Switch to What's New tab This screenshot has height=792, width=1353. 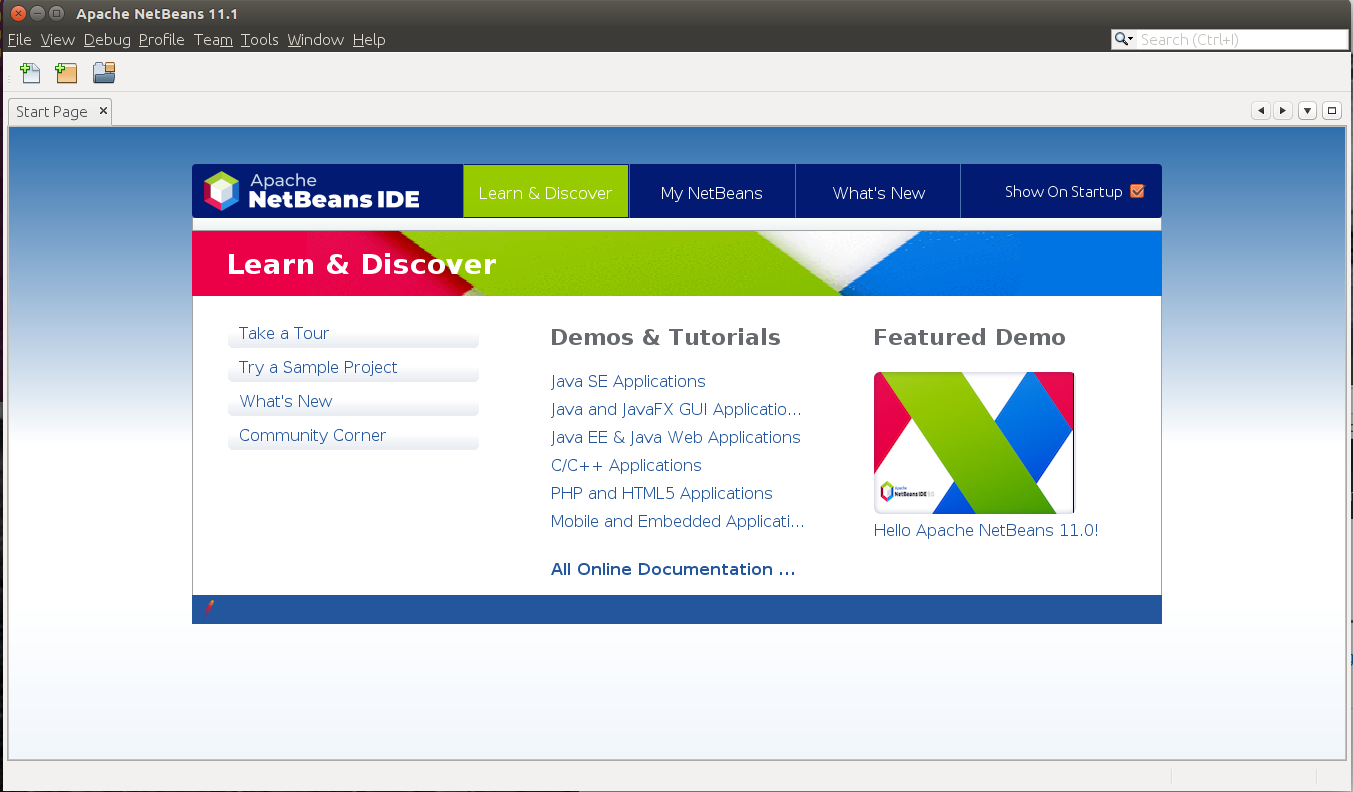(x=879, y=192)
